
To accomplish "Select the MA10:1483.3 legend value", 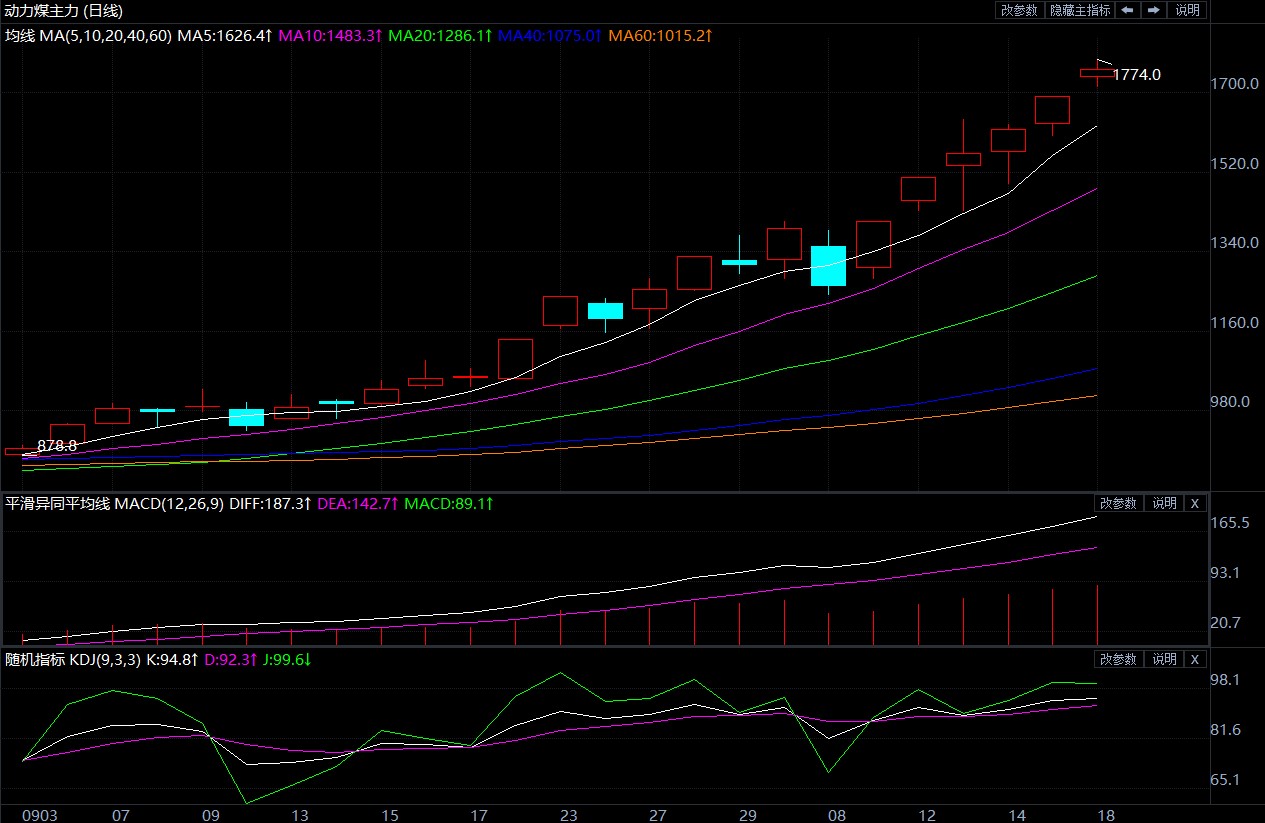I will pyautogui.click(x=331, y=35).
